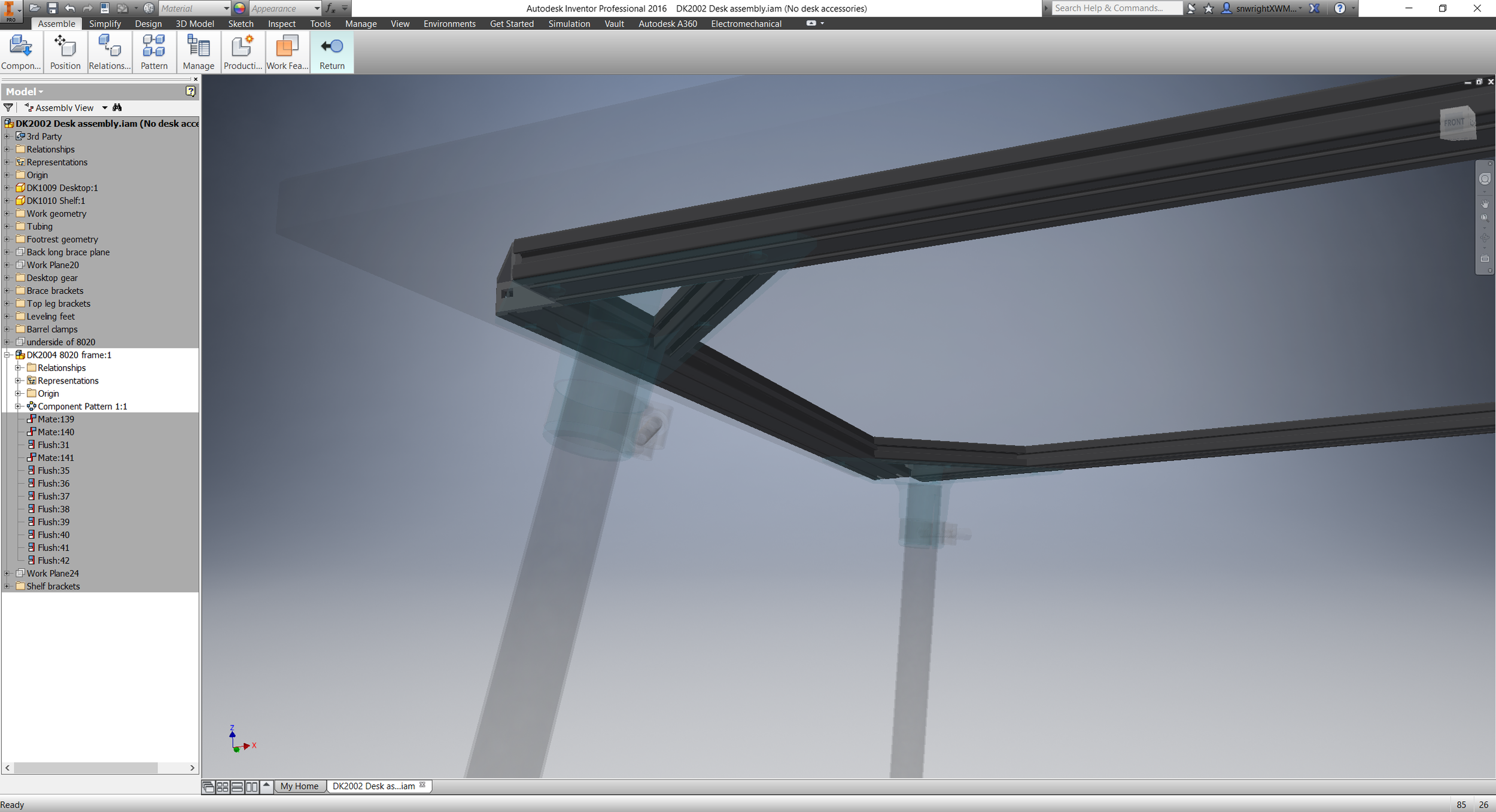Click the Favorites star icon

pyautogui.click(x=1209, y=8)
